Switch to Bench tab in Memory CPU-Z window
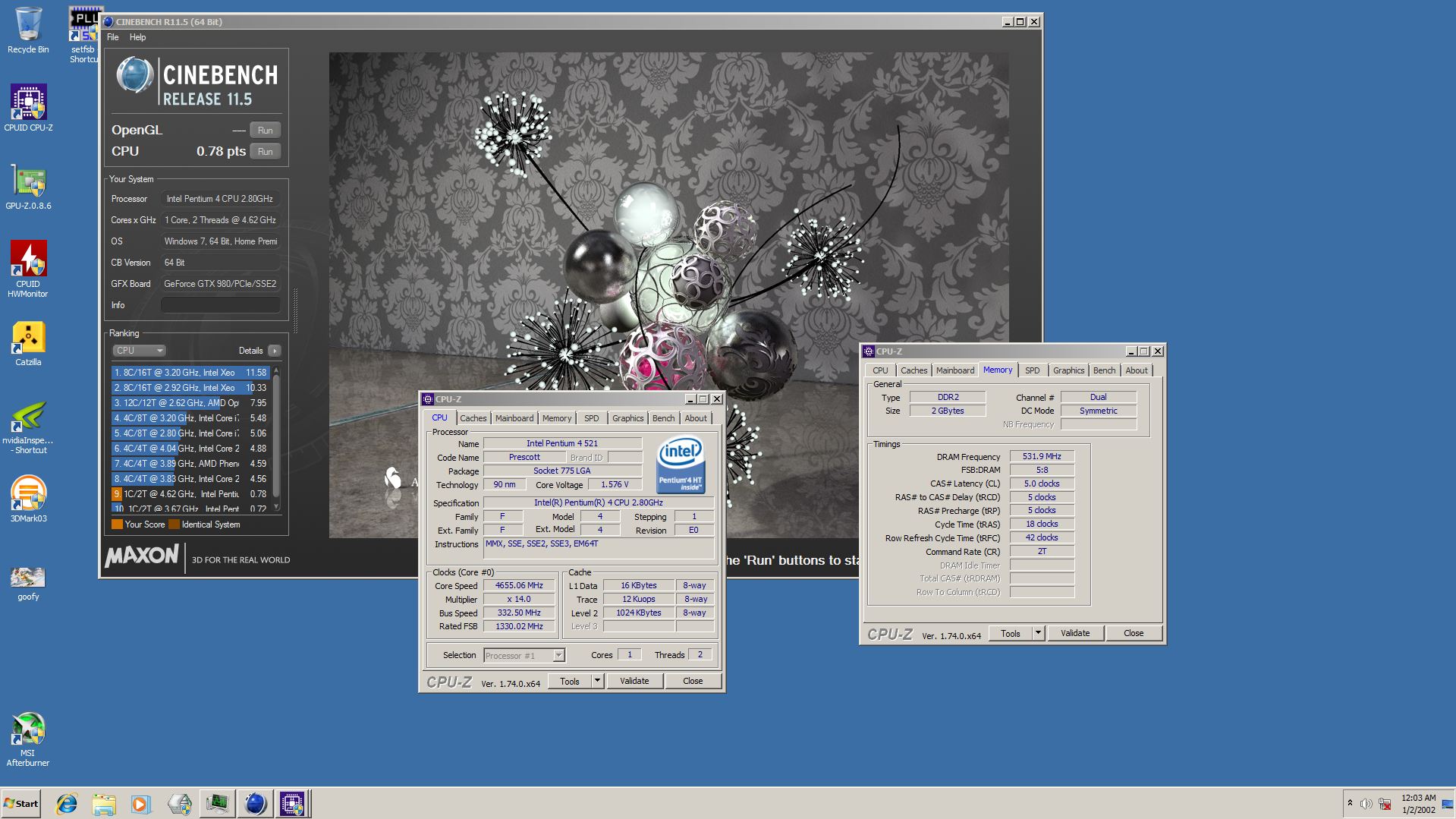Image resolution: width=1456 pixels, height=819 pixels. click(x=1104, y=370)
